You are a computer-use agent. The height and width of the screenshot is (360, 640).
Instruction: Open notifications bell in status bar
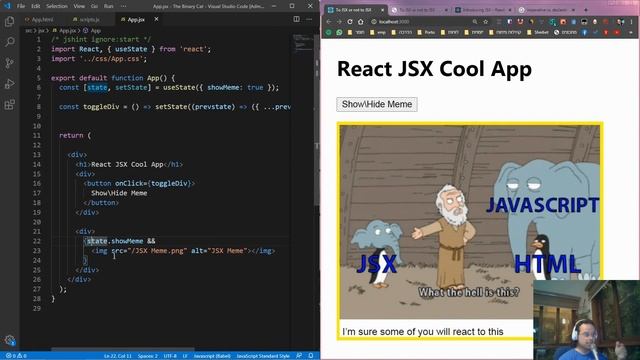pos(311,356)
